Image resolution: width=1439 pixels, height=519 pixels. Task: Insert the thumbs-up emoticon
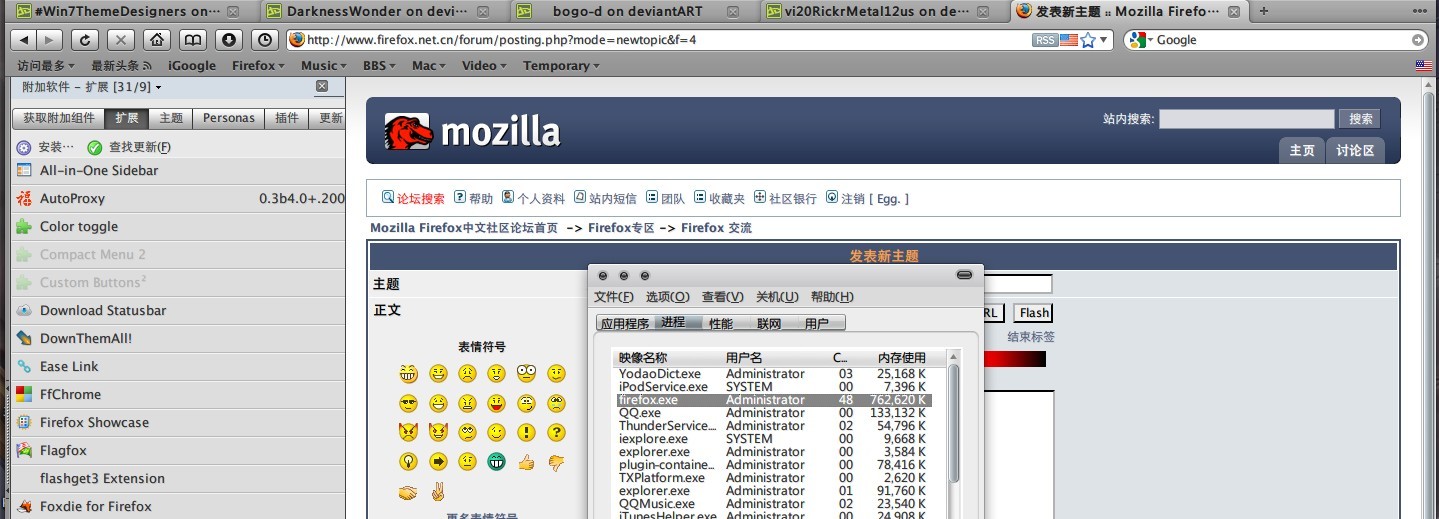(x=526, y=462)
